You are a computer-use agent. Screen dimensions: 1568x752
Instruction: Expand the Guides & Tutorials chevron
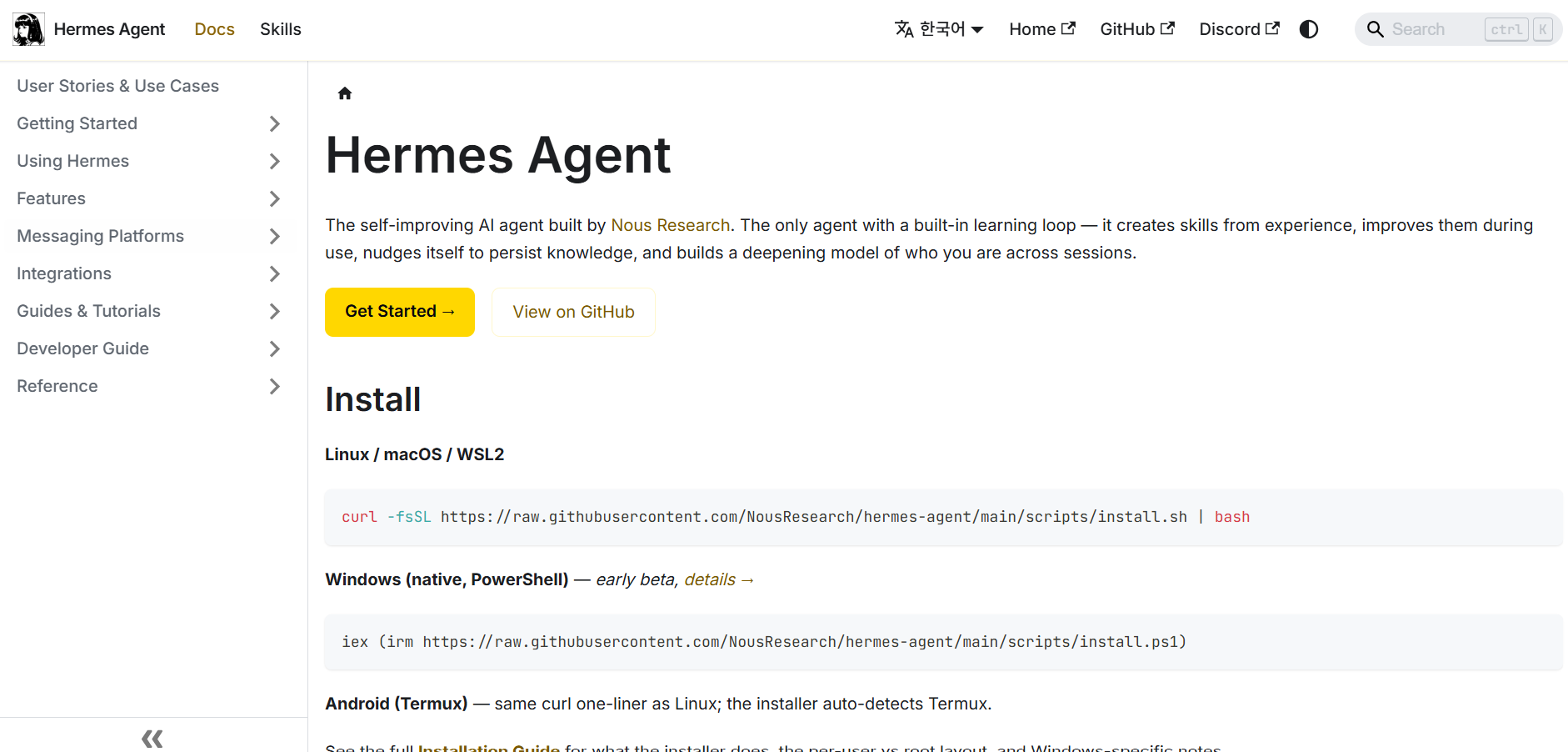pos(275,311)
